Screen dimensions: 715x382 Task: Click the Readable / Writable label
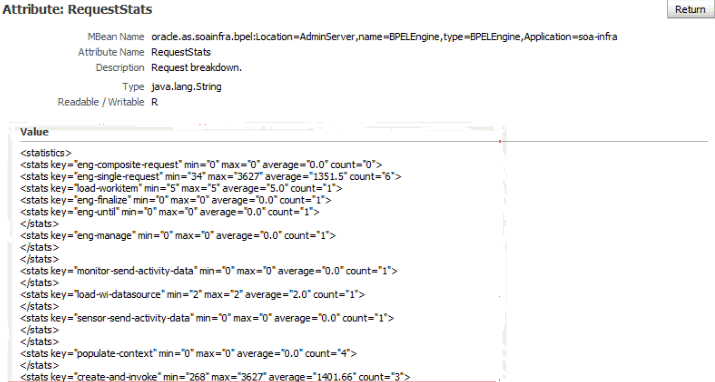tap(101, 102)
